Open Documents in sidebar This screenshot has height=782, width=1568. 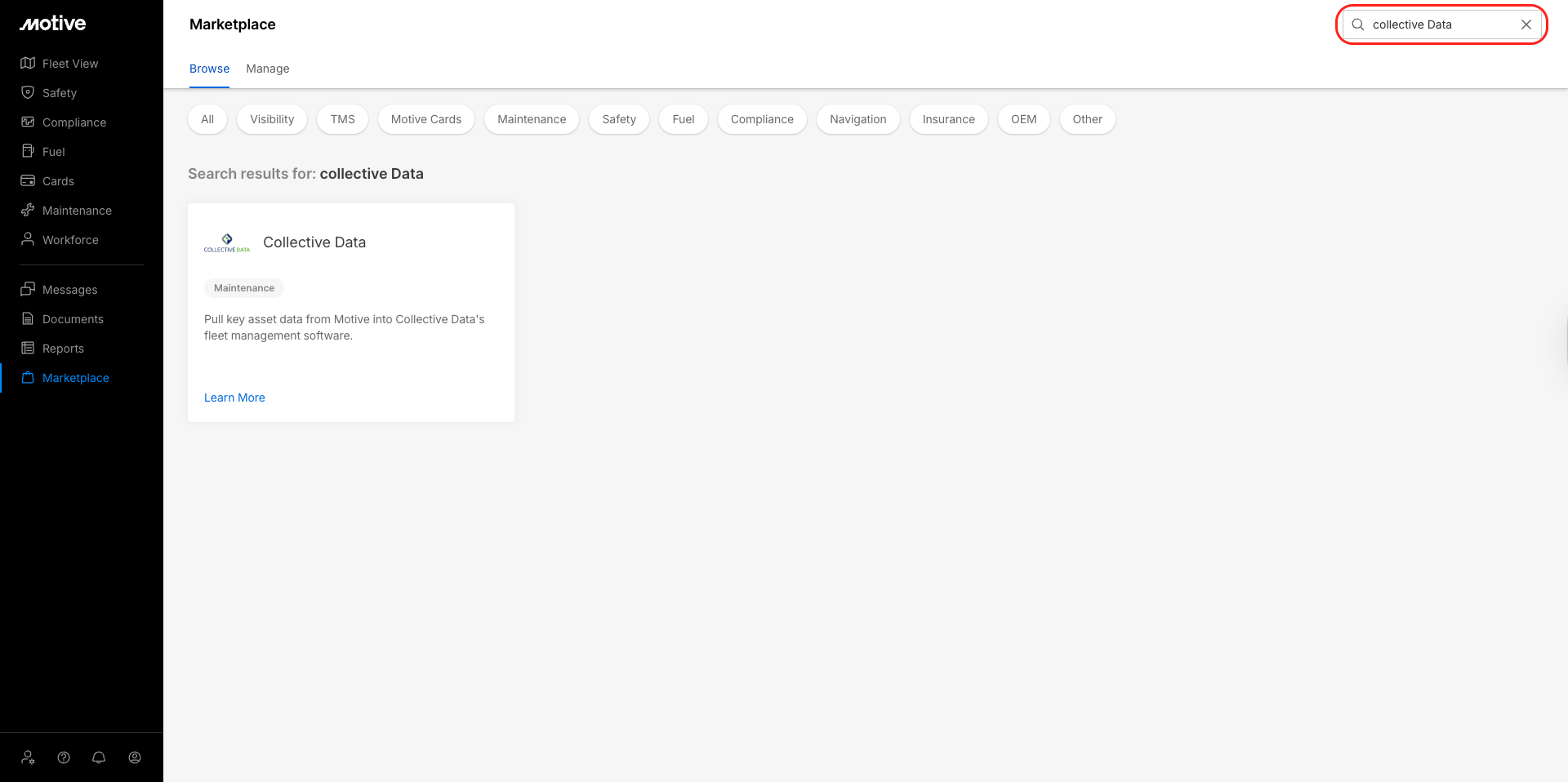coord(73,319)
